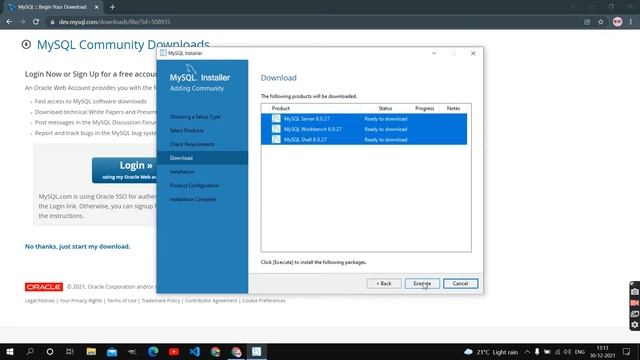Viewport: 640px width, 360px height.
Task: Reload the page in the browser
Action: click(x=36, y=22)
